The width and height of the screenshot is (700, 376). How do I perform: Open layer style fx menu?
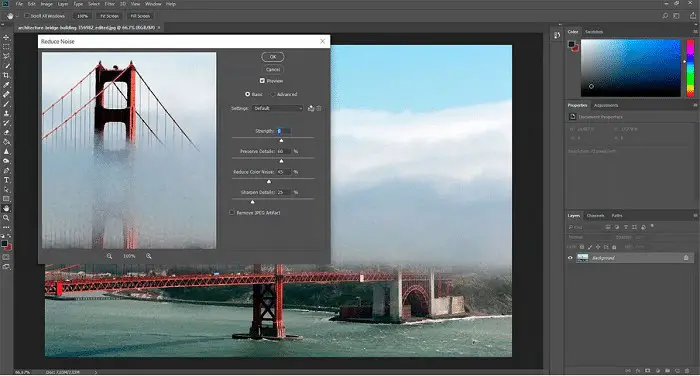point(638,371)
